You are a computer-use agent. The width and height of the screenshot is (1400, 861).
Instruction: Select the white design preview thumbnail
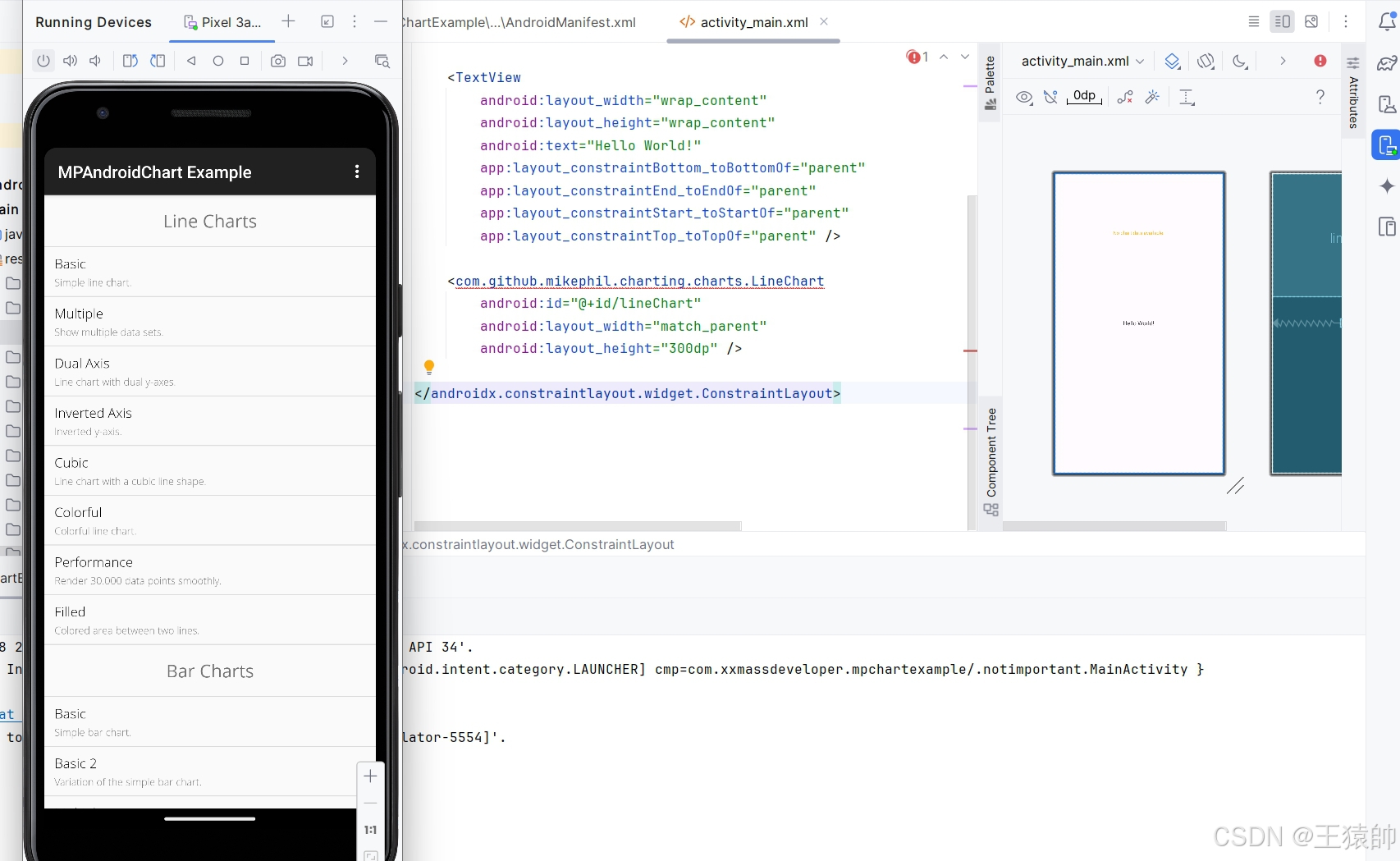(x=1139, y=323)
